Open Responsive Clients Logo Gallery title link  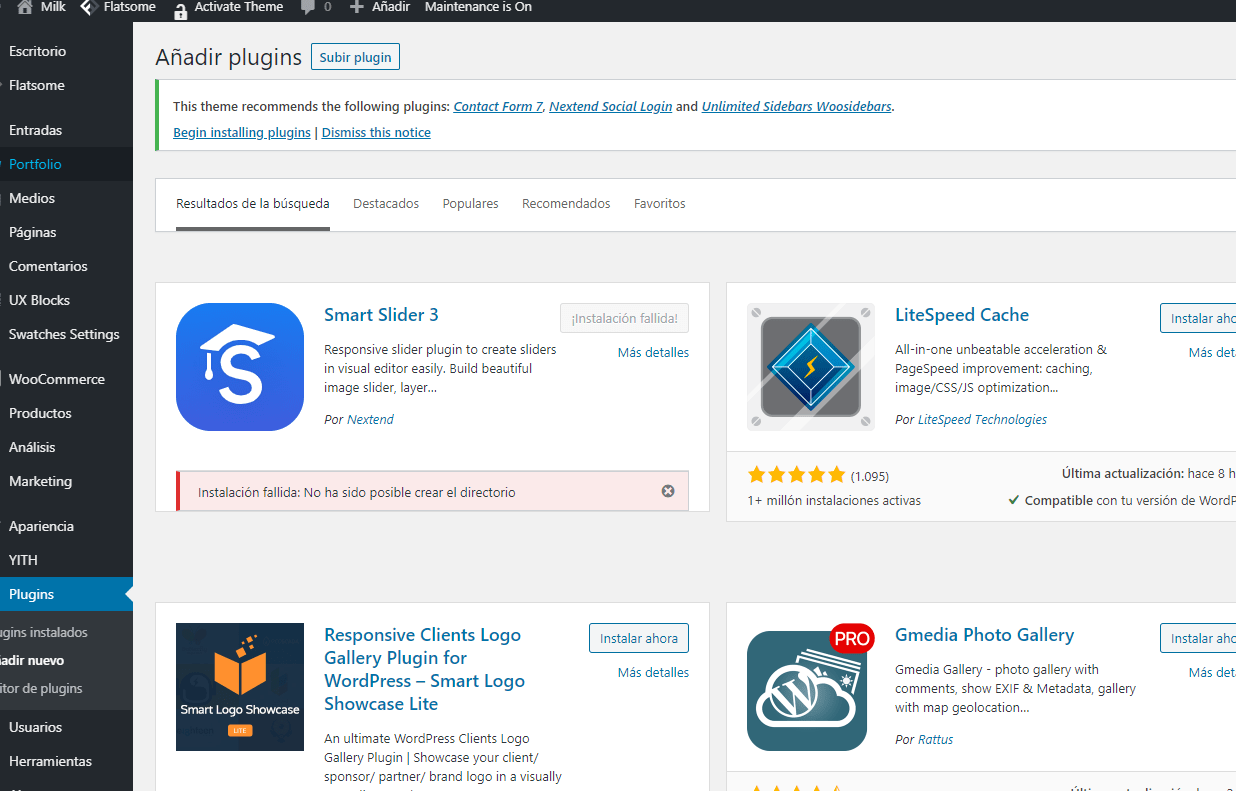coord(424,669)
